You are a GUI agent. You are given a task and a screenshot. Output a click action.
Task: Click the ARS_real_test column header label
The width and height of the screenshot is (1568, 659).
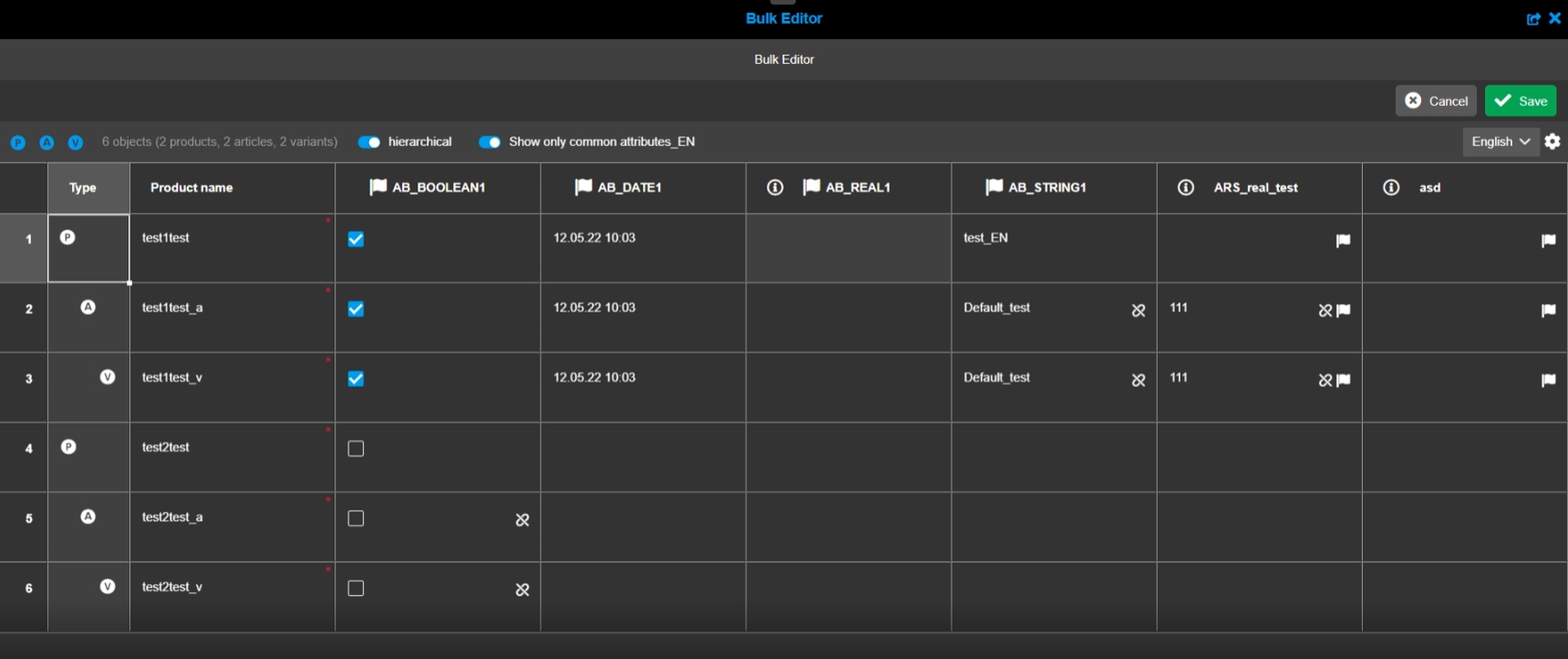coord(1256,188)
